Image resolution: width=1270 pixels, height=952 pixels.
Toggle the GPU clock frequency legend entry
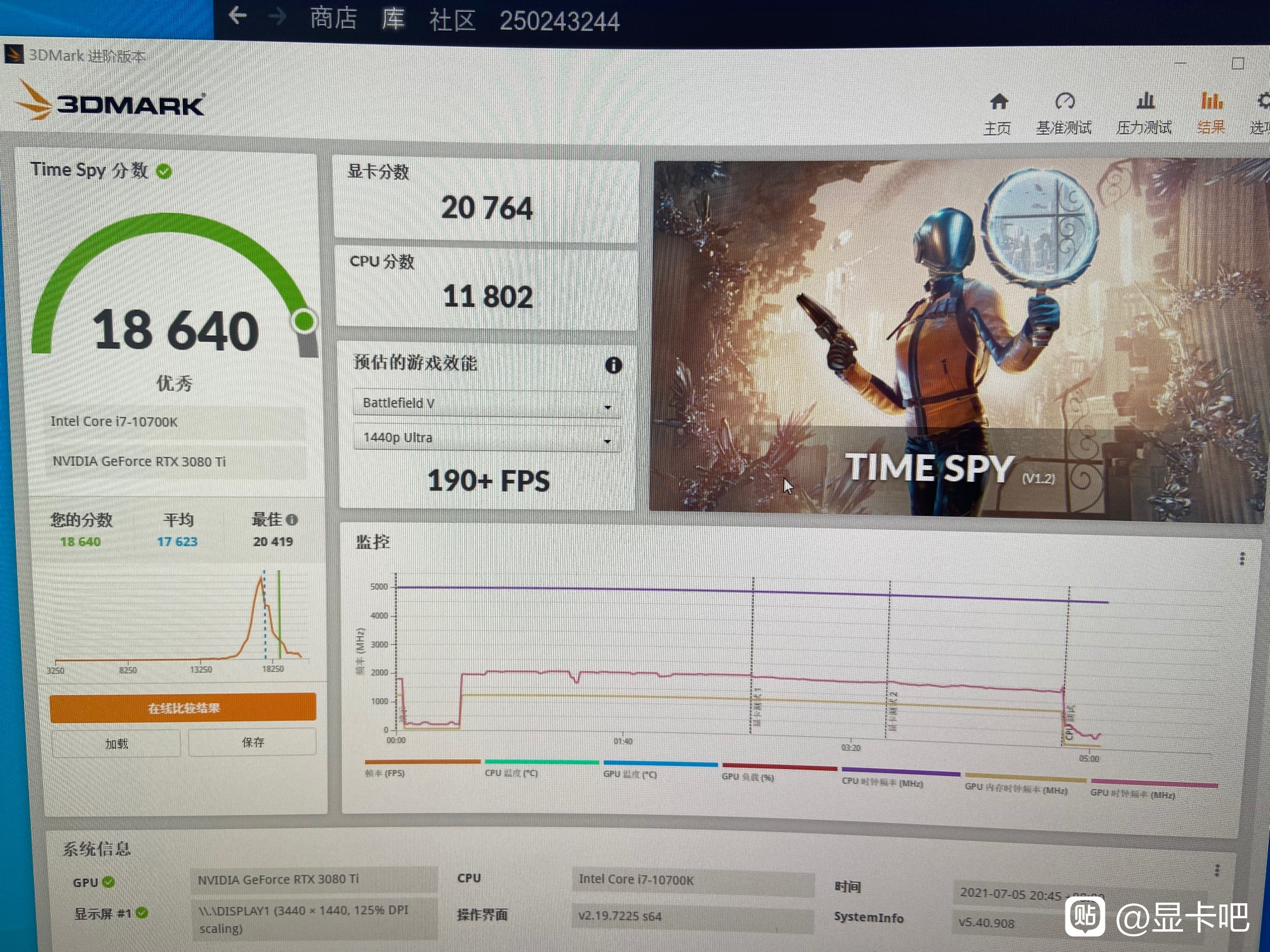[x=1153, y=788]
